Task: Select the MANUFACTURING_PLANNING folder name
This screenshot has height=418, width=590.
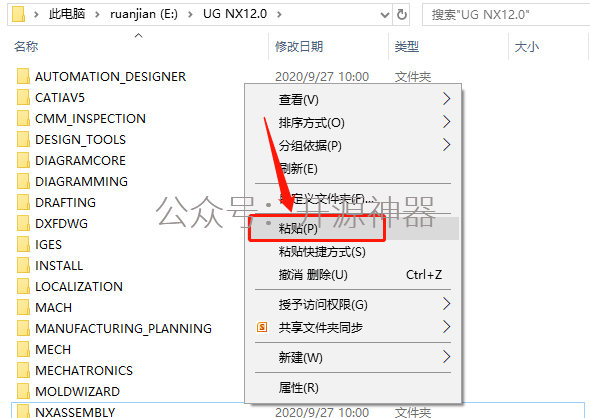Action: (x=123, y=329)
